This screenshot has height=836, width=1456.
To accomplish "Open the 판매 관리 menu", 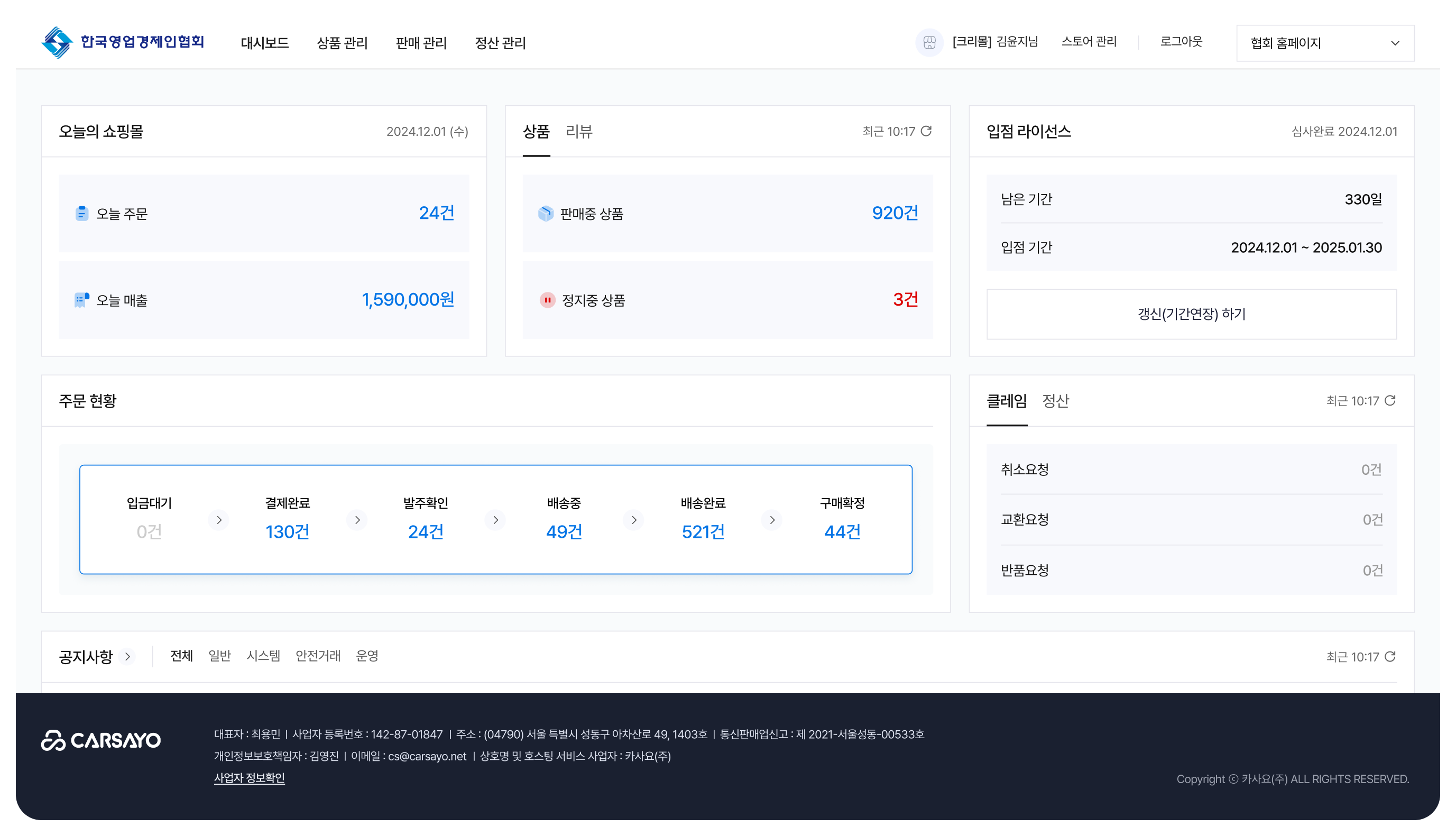I will click(421, 42).
